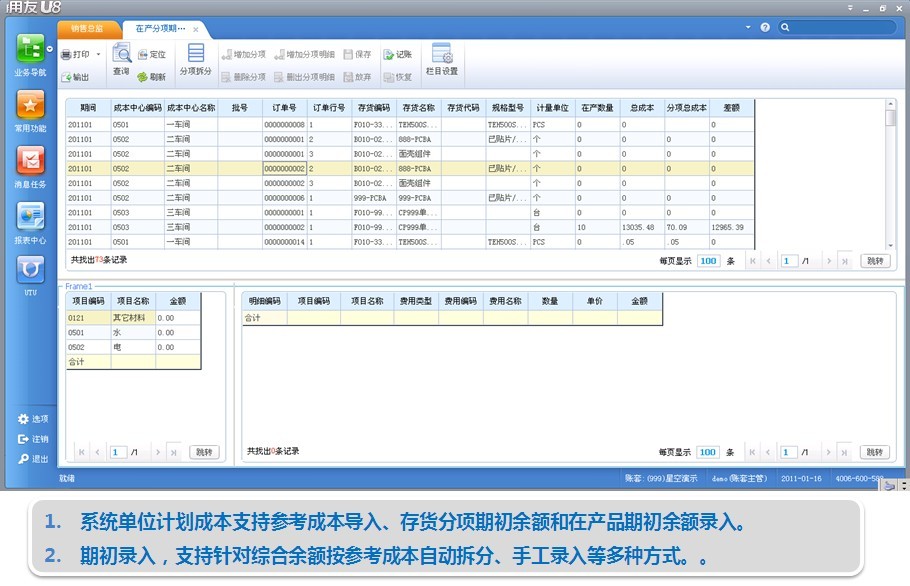Click order number cell 0000000008
This screenshot has height=586, width=910.
[x=284, y=125]
